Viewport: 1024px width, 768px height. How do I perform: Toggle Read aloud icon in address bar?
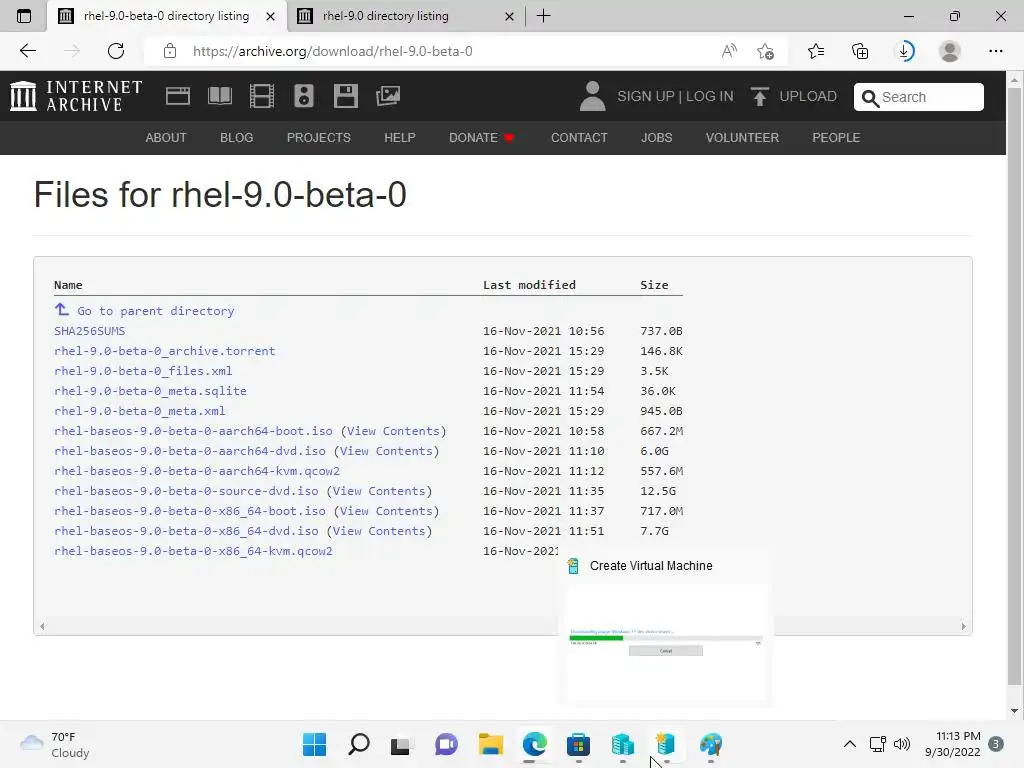click(x=729, y=51)
